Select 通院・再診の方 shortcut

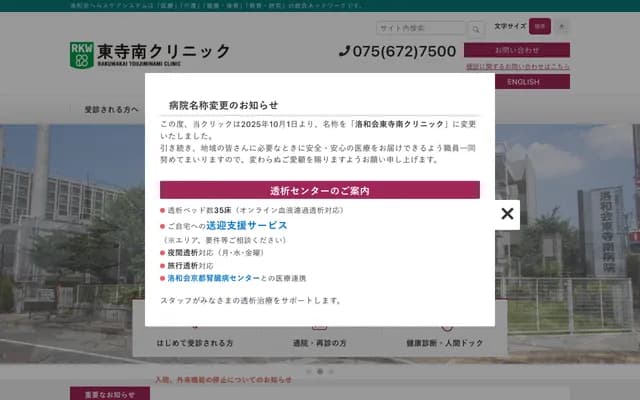(x=319, y=343)
